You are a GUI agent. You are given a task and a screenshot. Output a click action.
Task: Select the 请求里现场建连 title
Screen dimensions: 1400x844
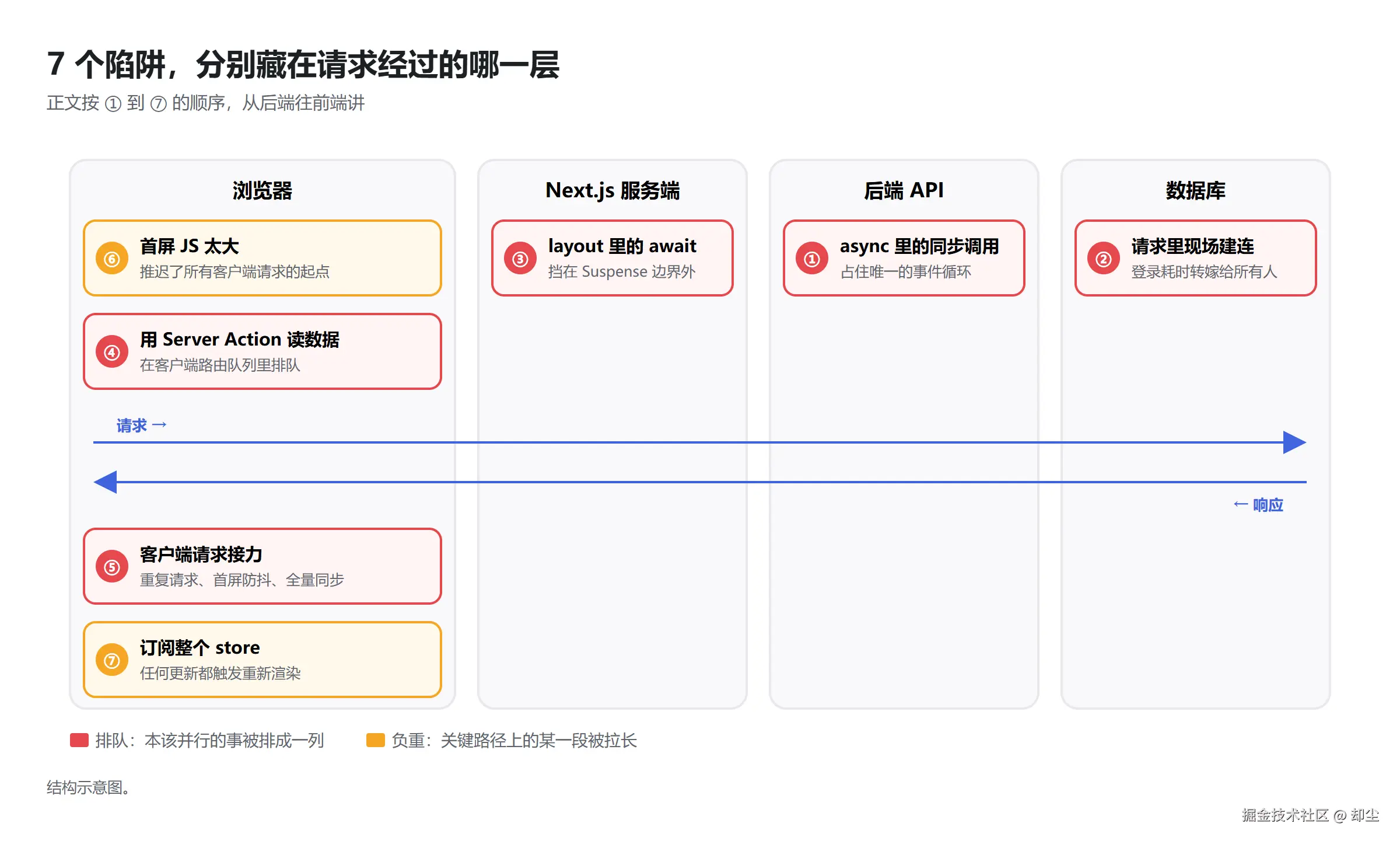(x=1193, y=246)
